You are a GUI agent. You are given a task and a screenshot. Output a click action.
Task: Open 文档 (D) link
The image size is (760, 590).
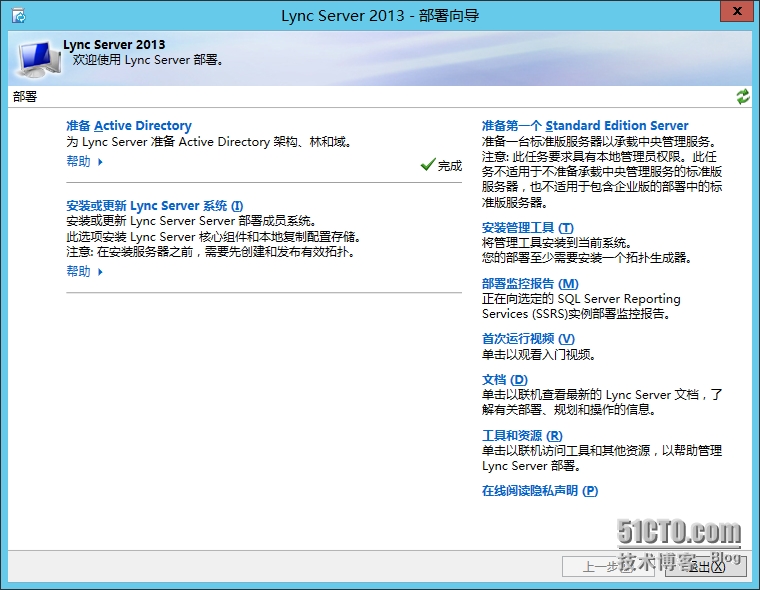[505, 380]
